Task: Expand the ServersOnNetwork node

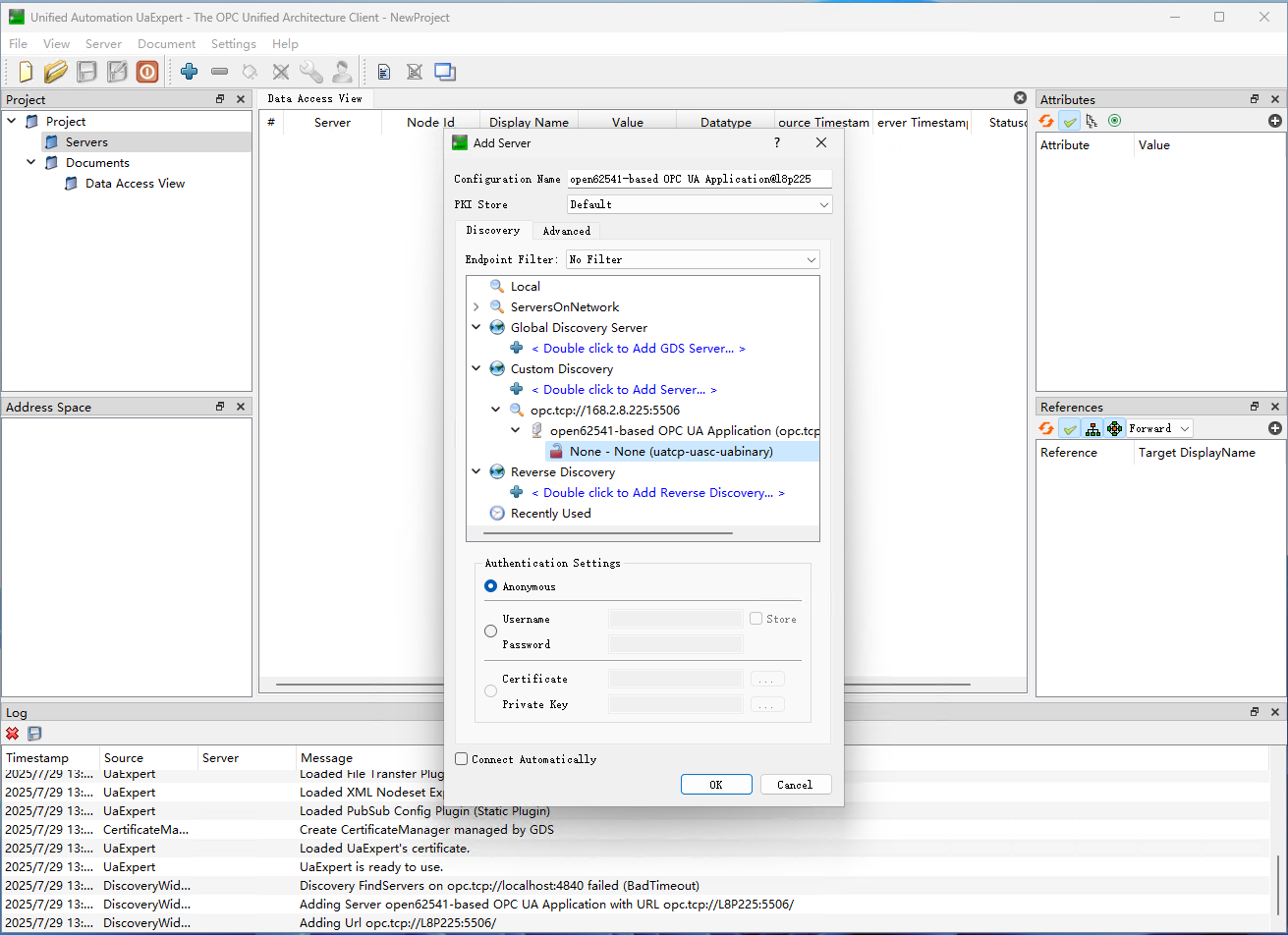Action: 476,307
